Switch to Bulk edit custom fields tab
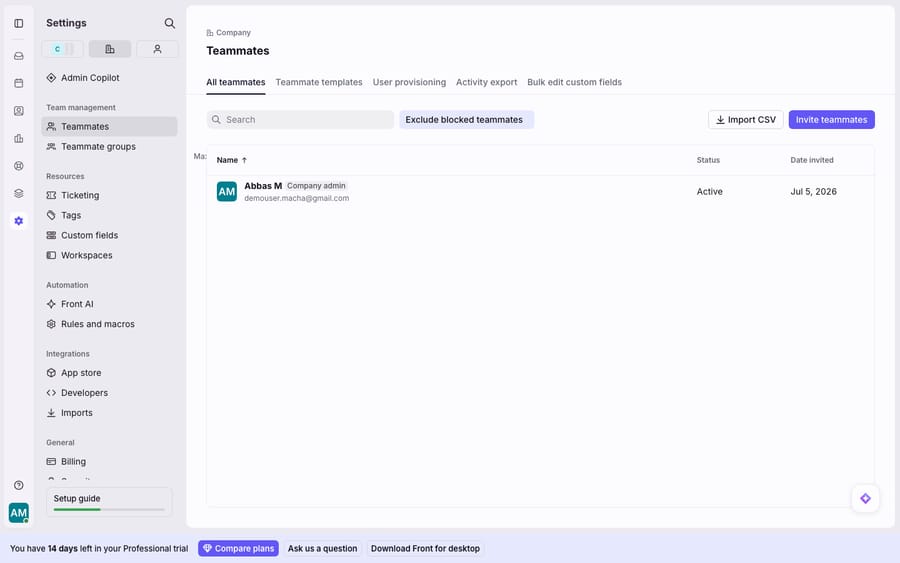Image resolution: width=900 pixels, height=563 pixels. coord(575,82)
